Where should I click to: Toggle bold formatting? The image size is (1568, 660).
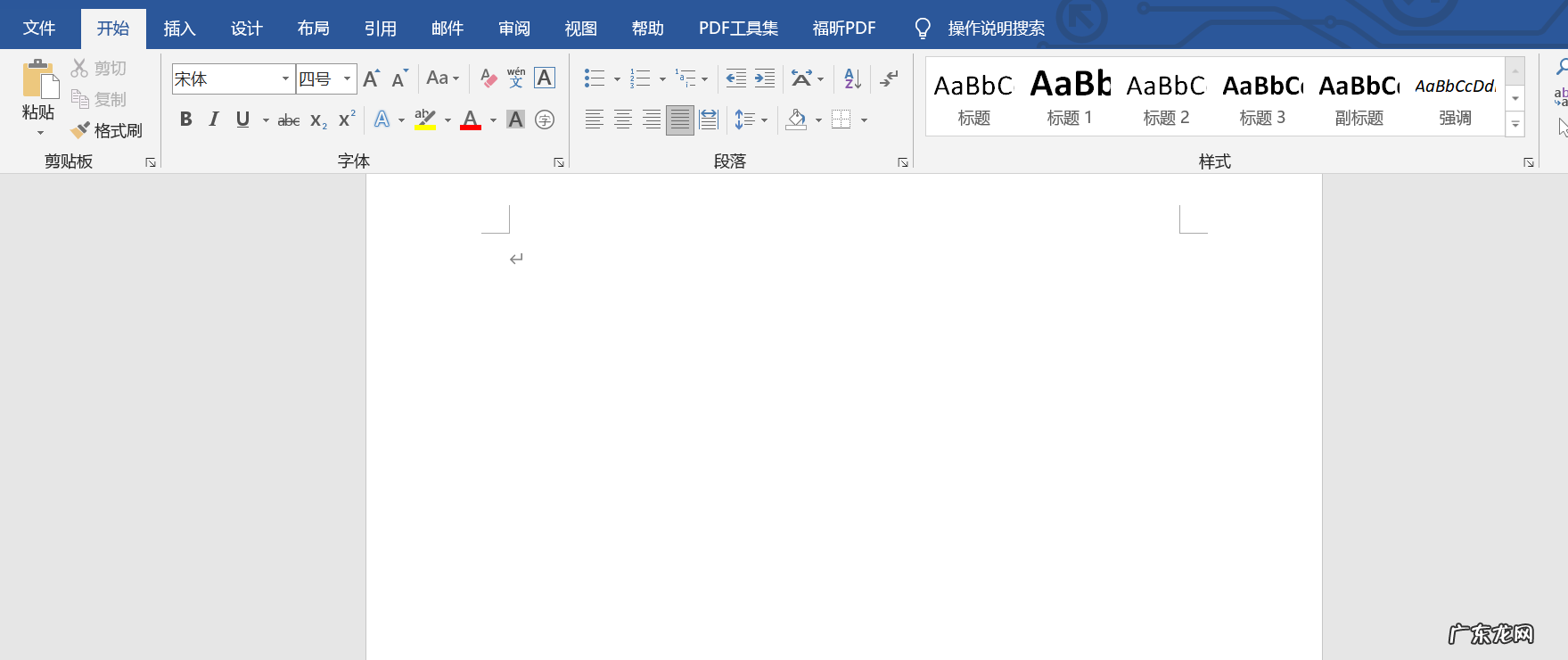pos(185,120)
